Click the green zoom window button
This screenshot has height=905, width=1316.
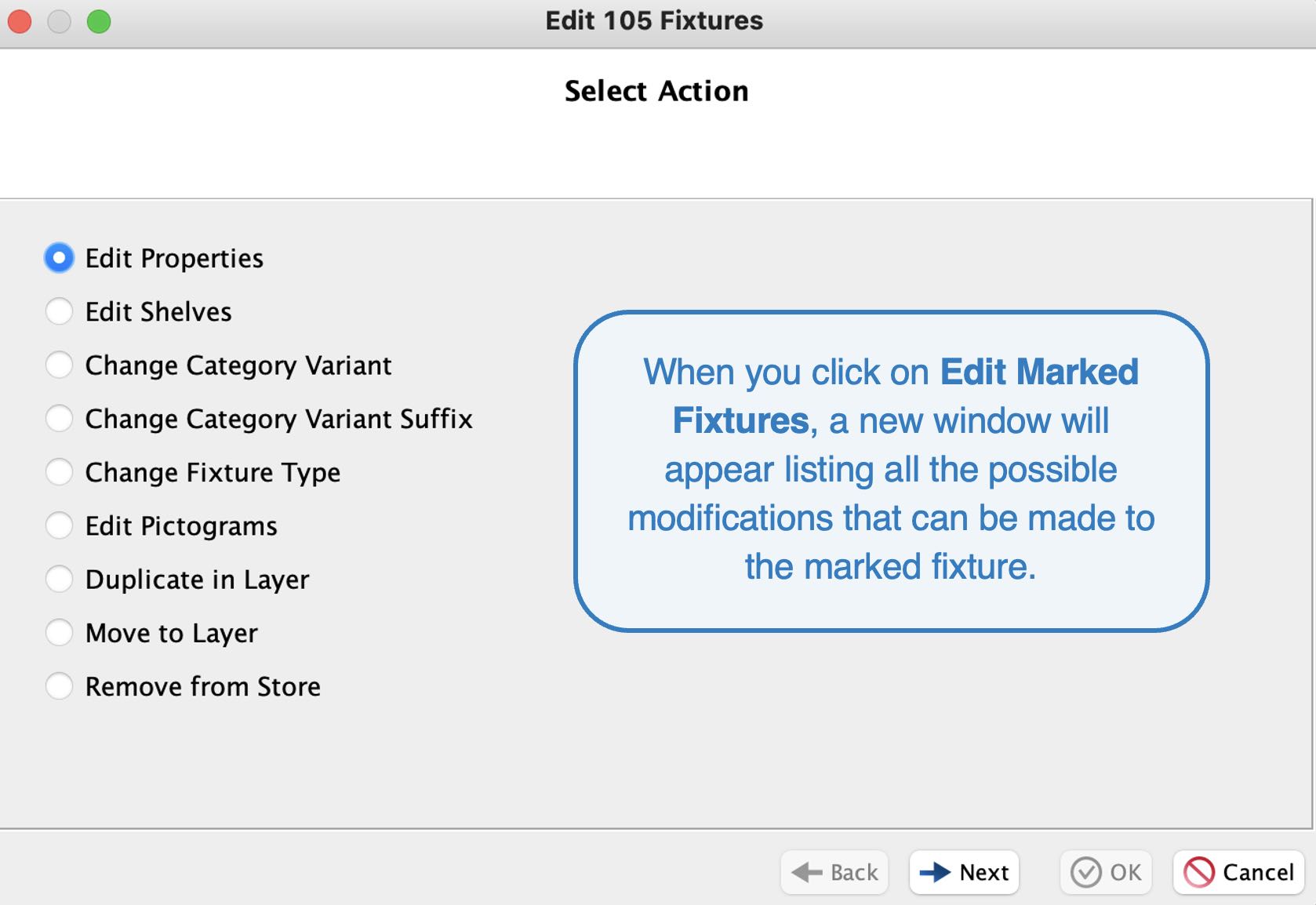pos(99,21)
